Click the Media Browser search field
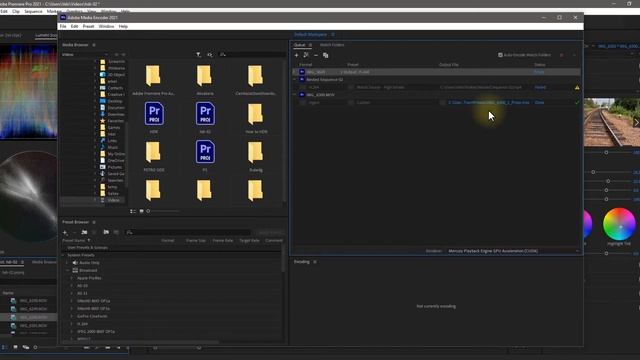The height and width of the screenshot is (360, 640). pos(252,54)
